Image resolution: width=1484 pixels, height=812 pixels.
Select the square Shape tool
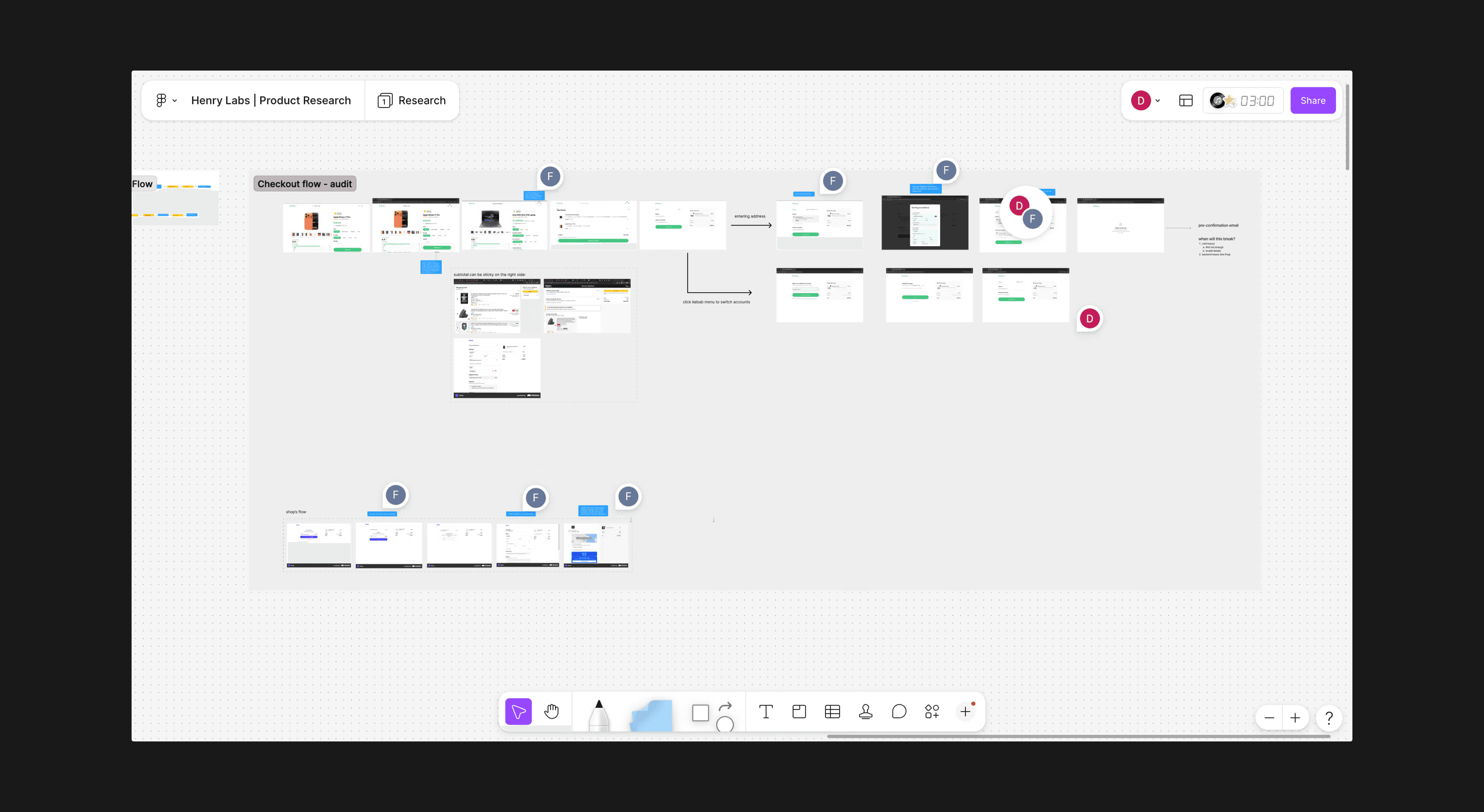[700, 713]
